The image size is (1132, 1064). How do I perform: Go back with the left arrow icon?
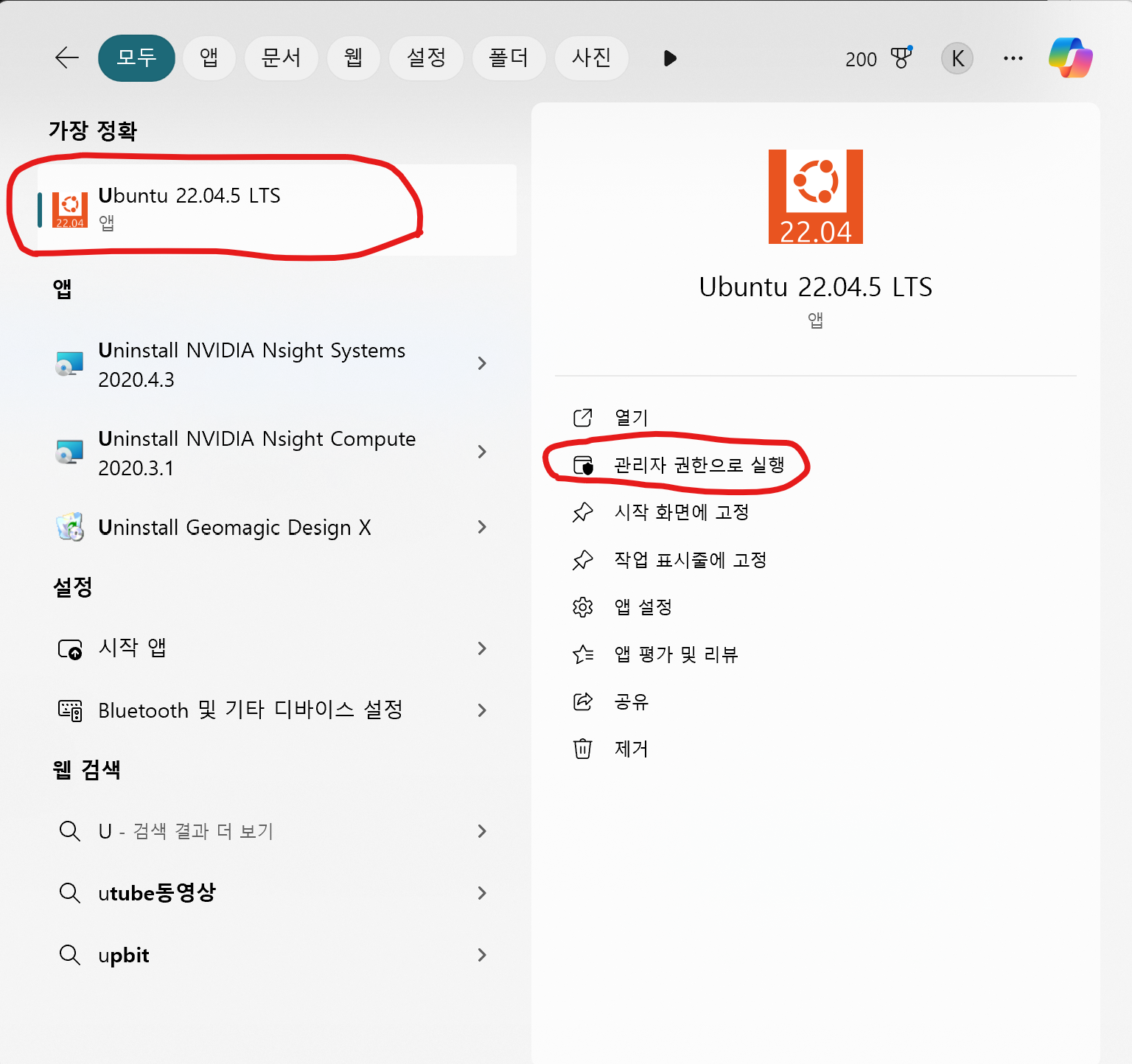(x=67, y=57)
